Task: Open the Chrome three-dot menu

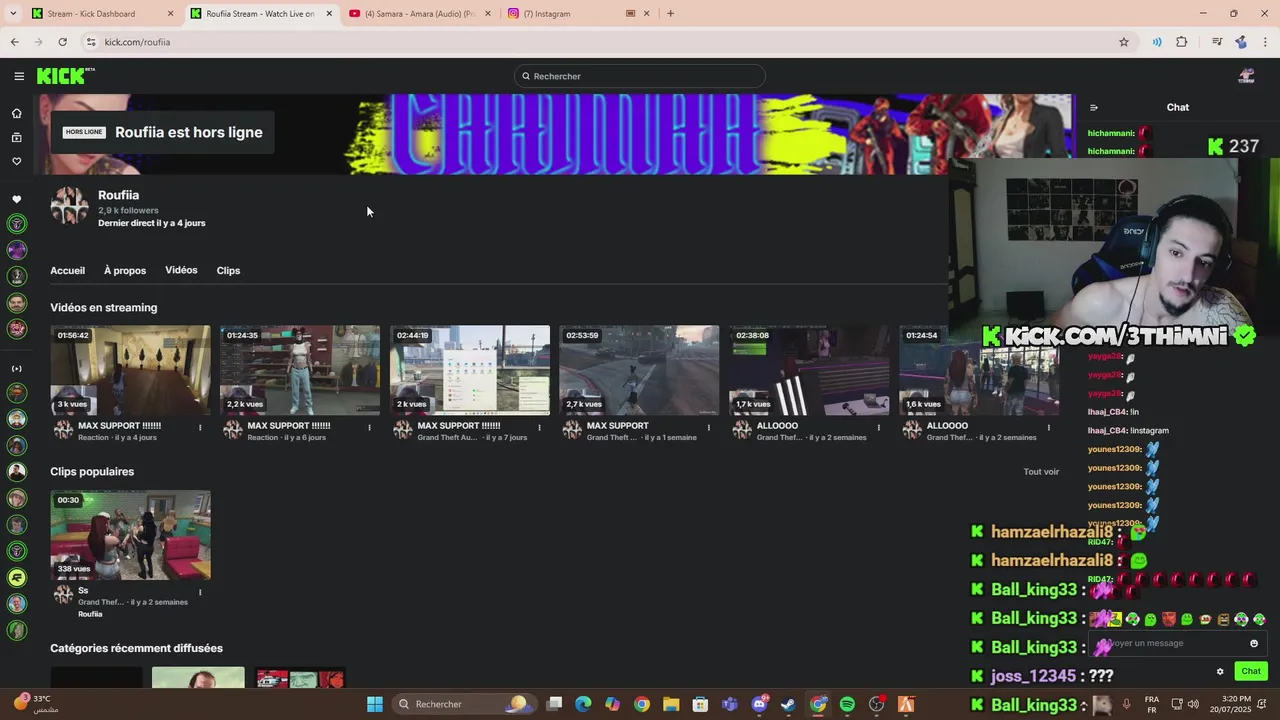Action: (1266, 42)
